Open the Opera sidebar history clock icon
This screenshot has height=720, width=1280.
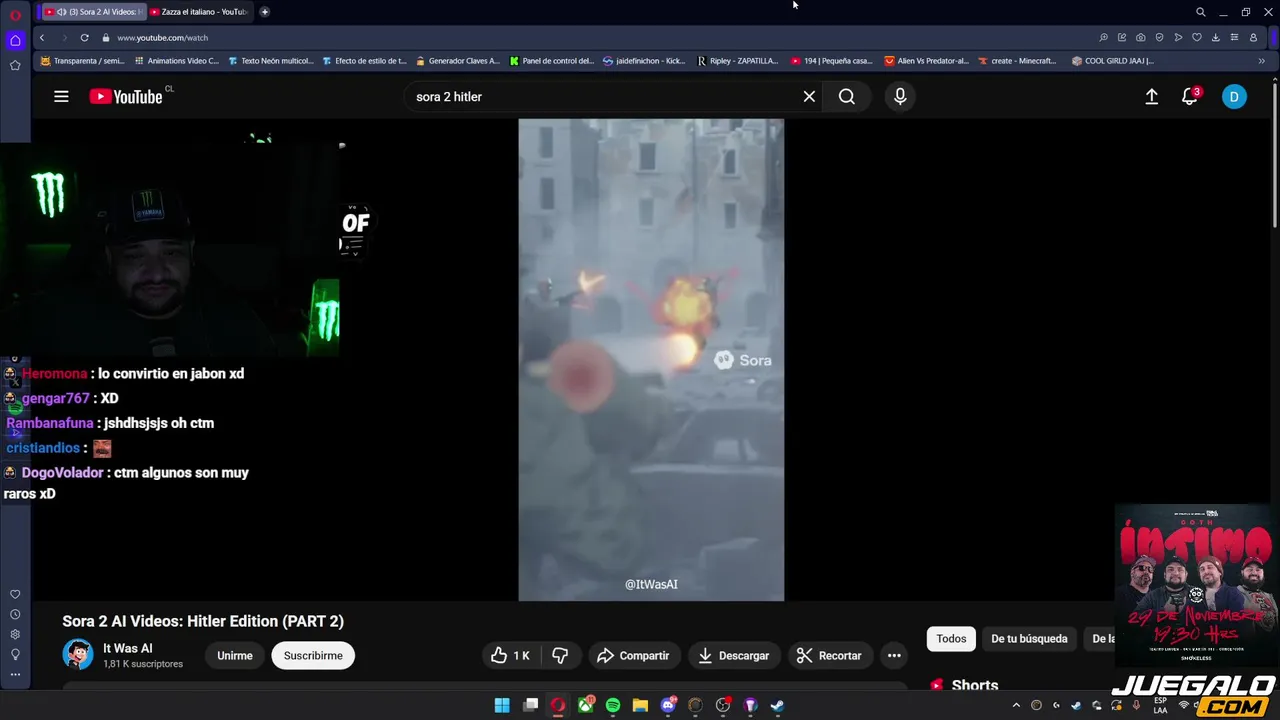tap(15, 614)
